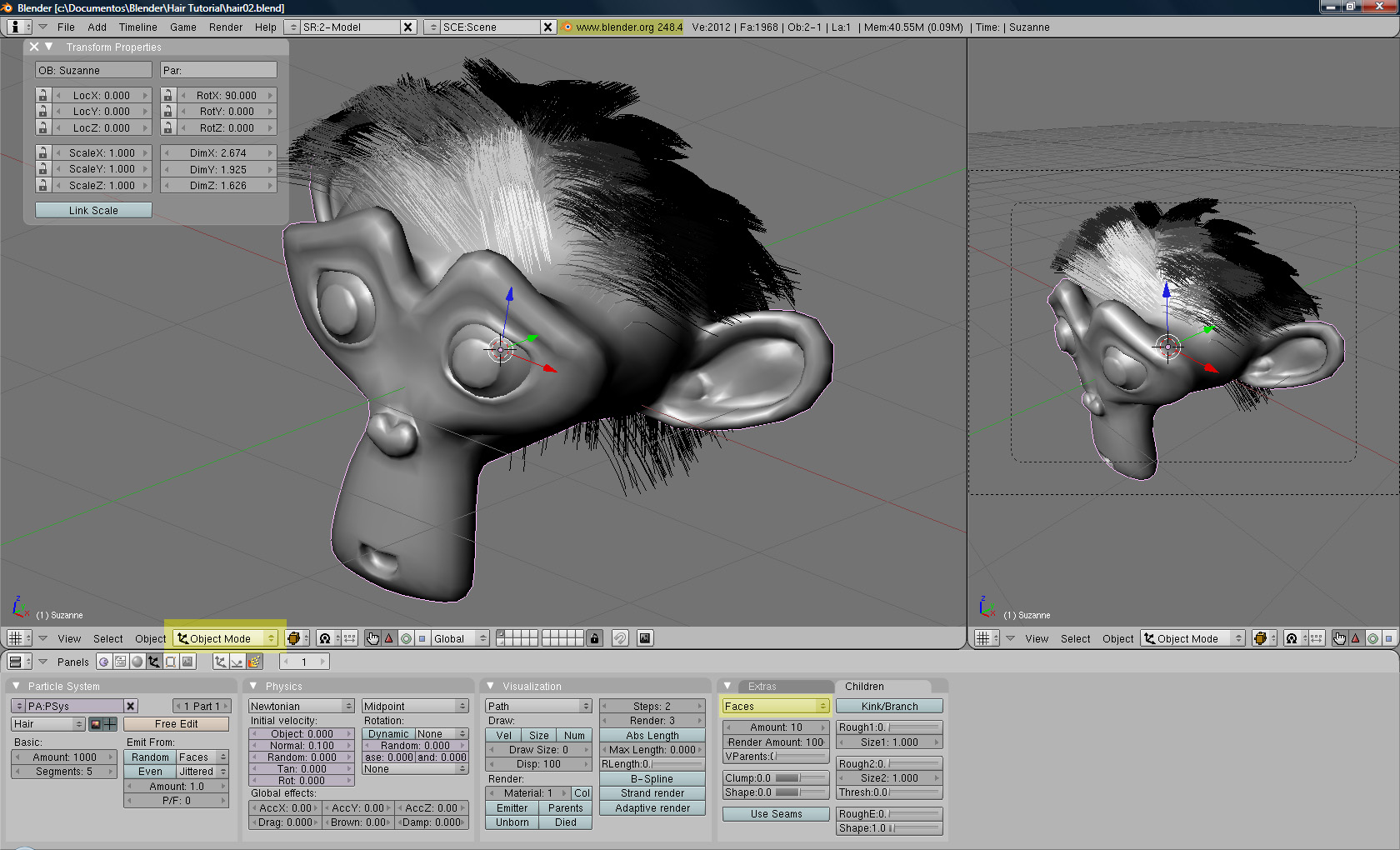Select the translate manipulator triangle in left viewport
This screenshot has width=1400, height=850.
[x=389, y=638]
